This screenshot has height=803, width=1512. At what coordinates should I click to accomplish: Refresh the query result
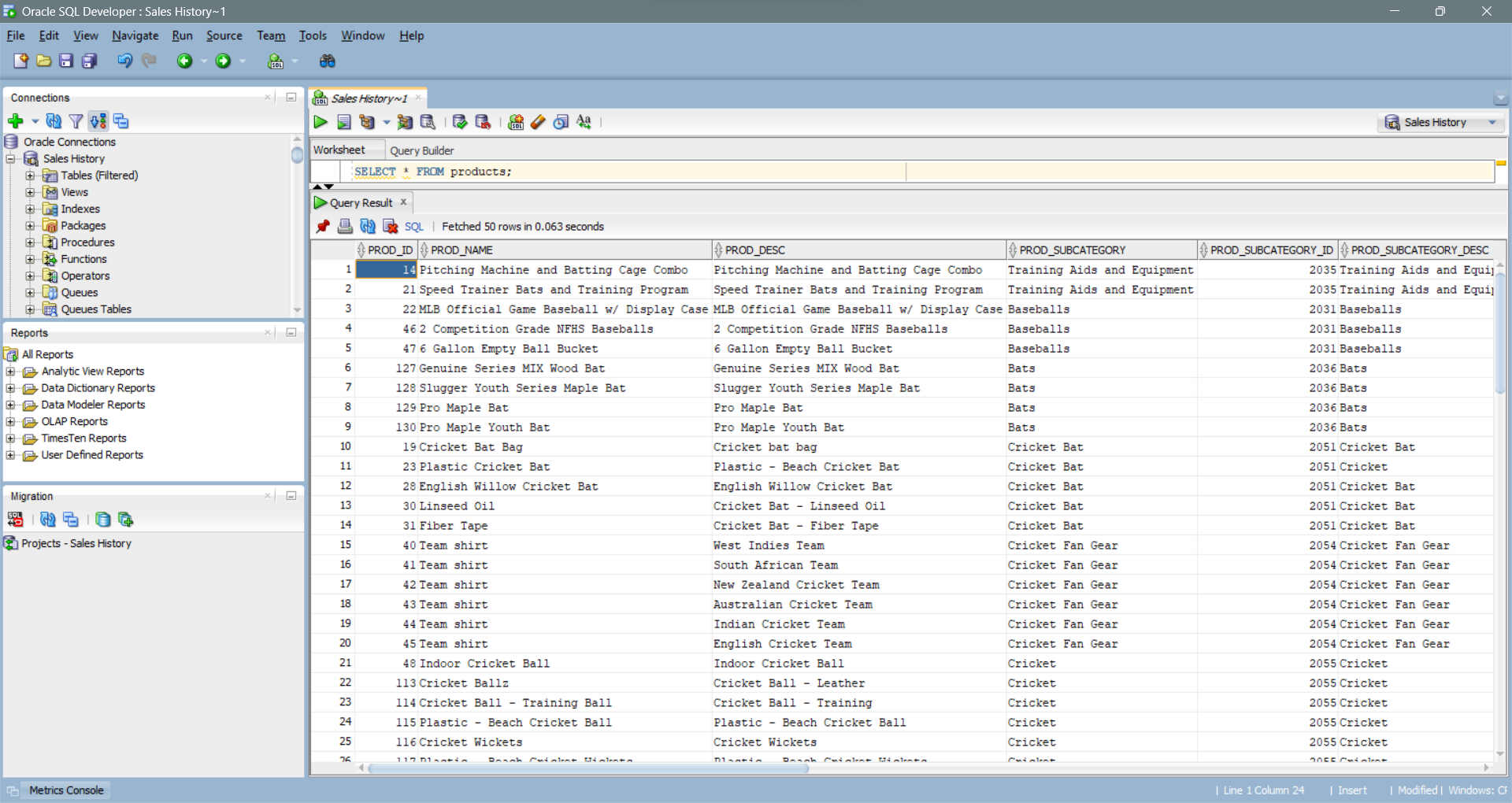368,227
